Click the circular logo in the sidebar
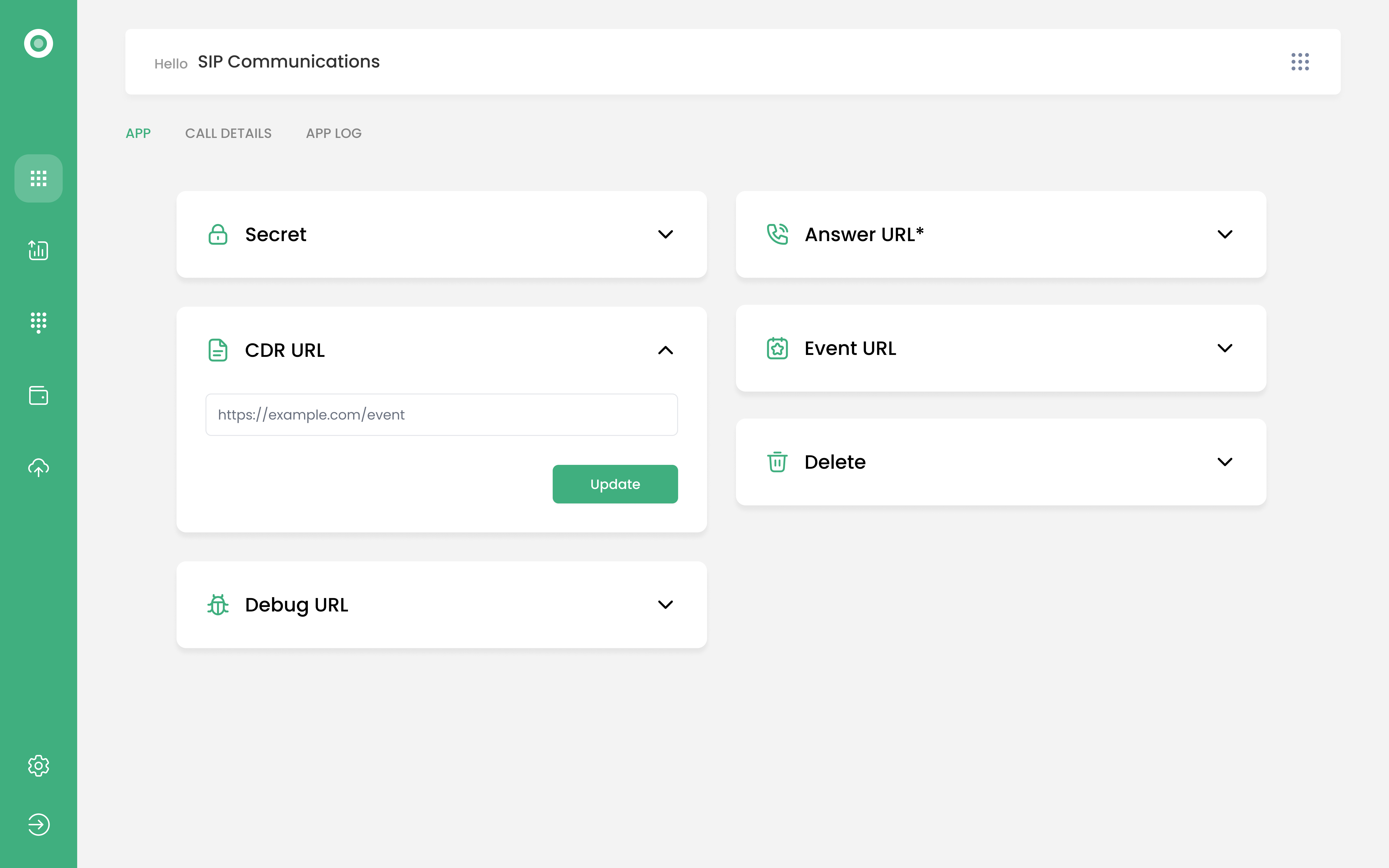This screenshot has width=1389, height=868. tap(38, 44)
